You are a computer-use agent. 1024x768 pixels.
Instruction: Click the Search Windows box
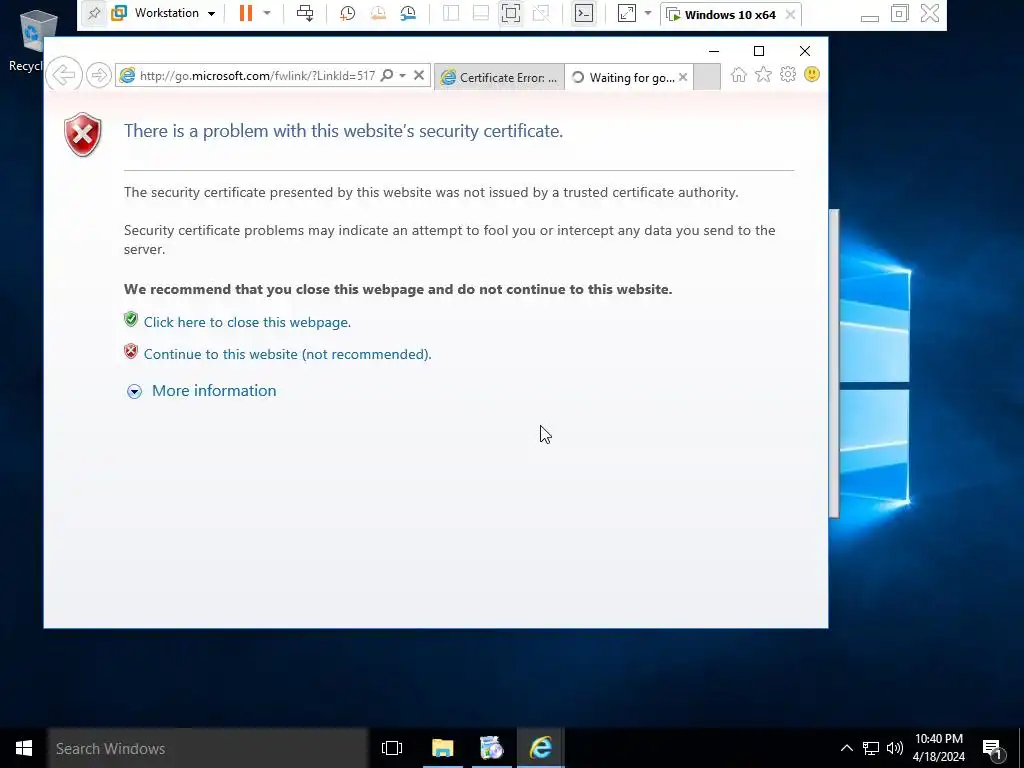pyautogui.click(x=208, y=748)
